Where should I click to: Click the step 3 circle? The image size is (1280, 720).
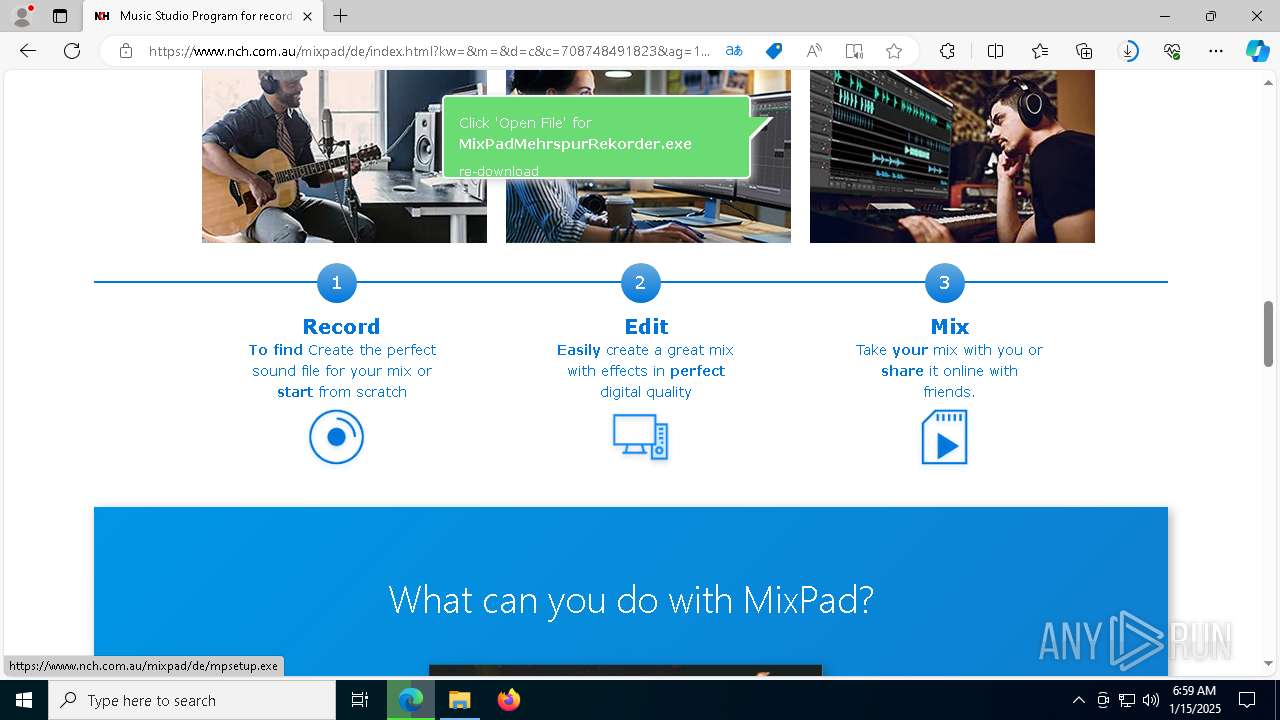coord(944,283)
